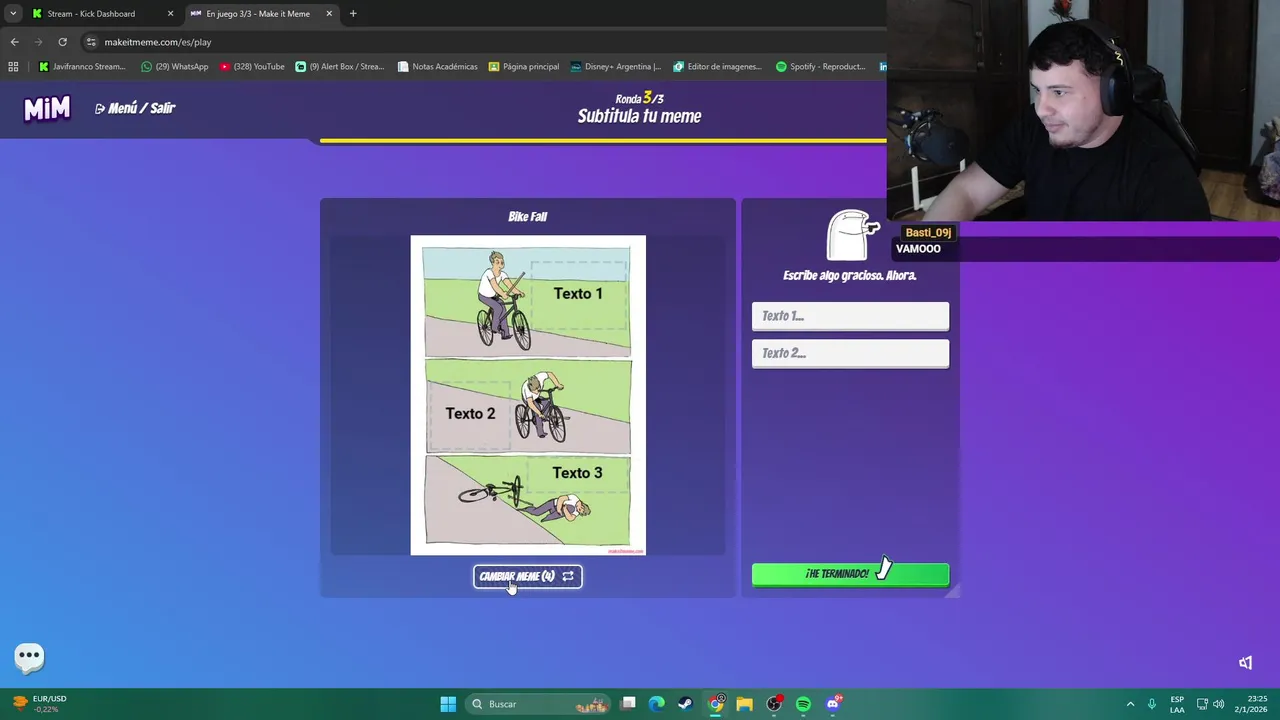Image resolution: width=1280 pixels, height=720 pixels.
Task: Click the Texto 1 label on meme
Action: (578, 293)
